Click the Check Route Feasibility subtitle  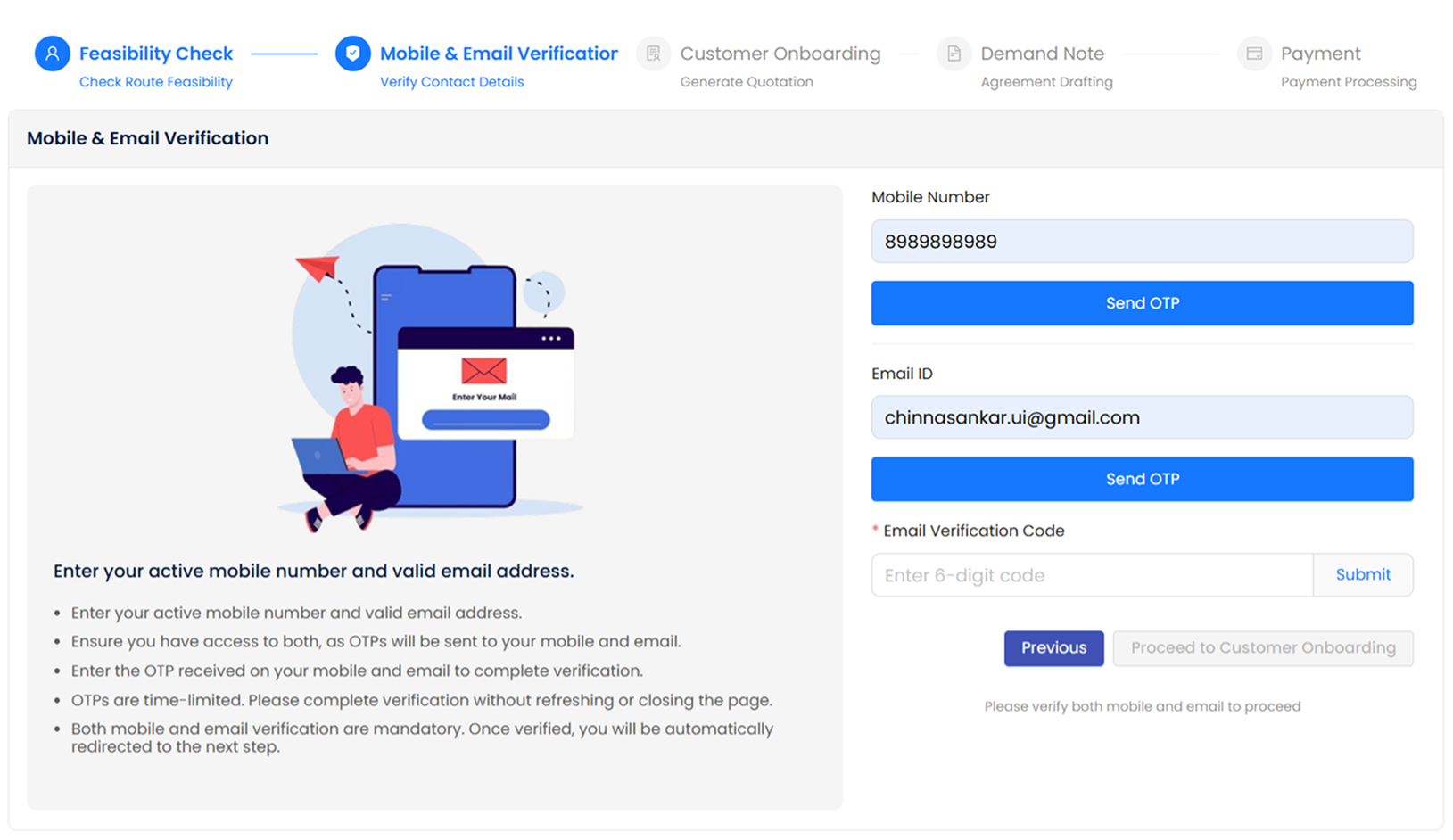click(x=155, y=82)
